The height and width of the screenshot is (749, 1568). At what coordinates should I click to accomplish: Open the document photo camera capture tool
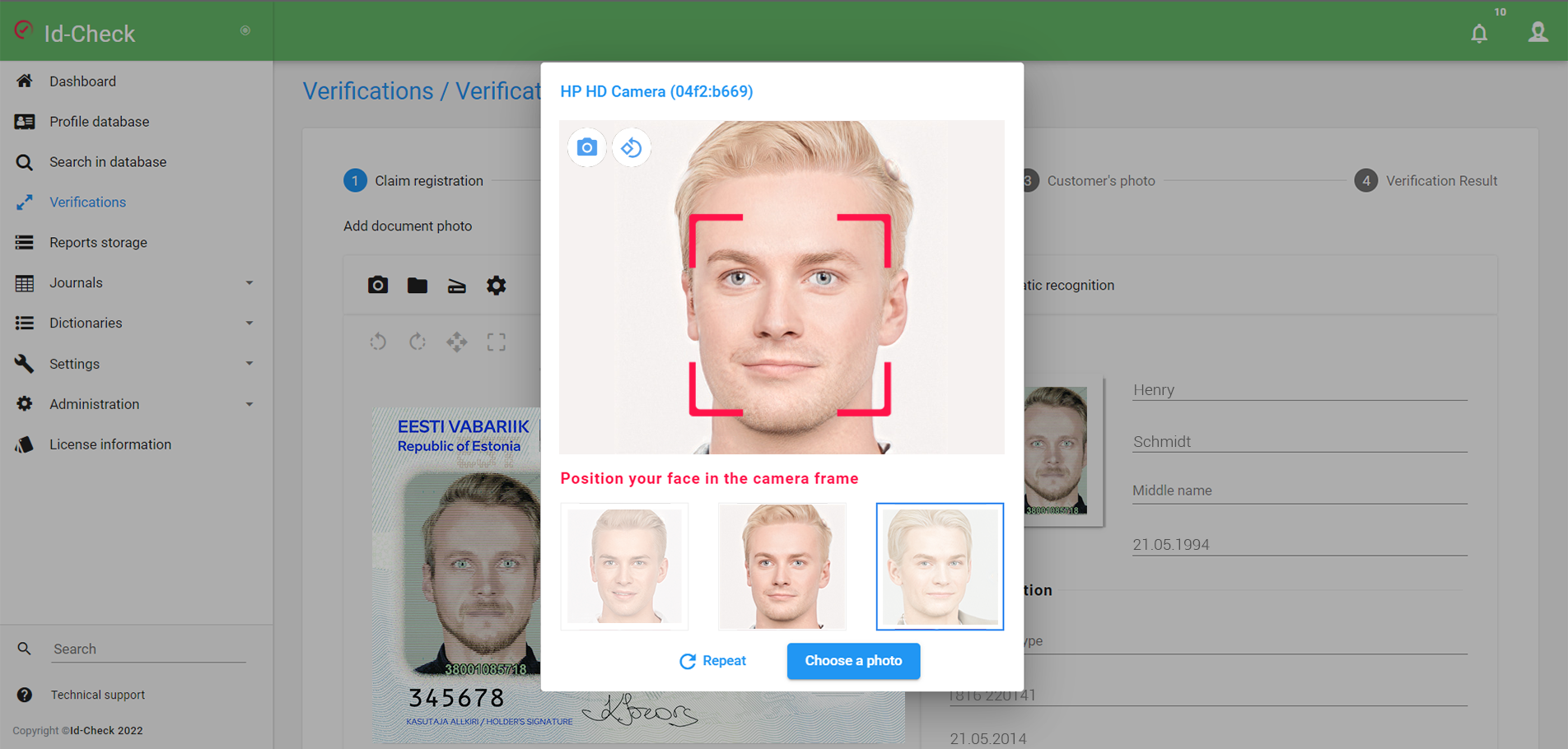tap(378, 285)
